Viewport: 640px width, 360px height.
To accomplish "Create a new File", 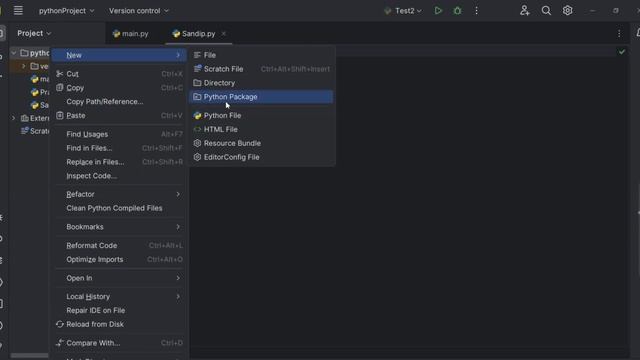I will pos(262,55).
